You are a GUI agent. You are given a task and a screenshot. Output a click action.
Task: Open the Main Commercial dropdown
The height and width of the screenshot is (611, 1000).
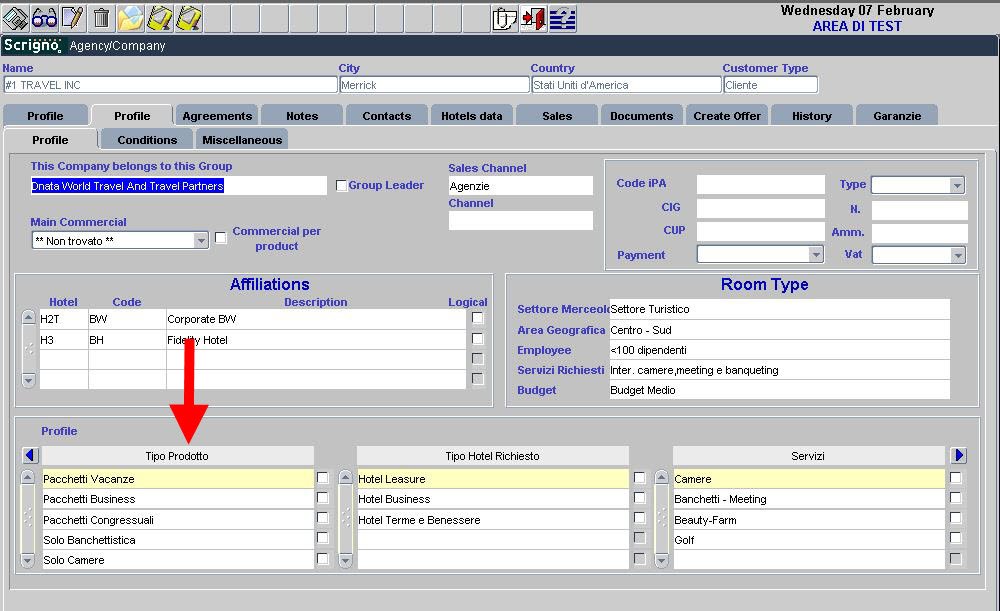tap(201, 240)
